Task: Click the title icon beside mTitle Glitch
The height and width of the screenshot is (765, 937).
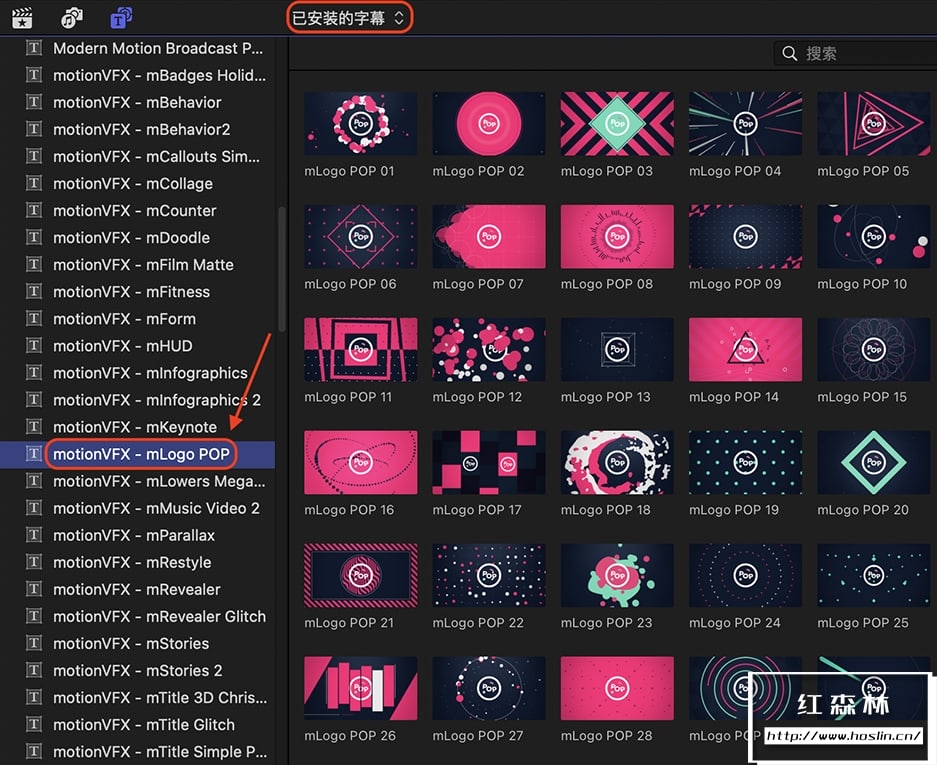Action: coord(34,724)
